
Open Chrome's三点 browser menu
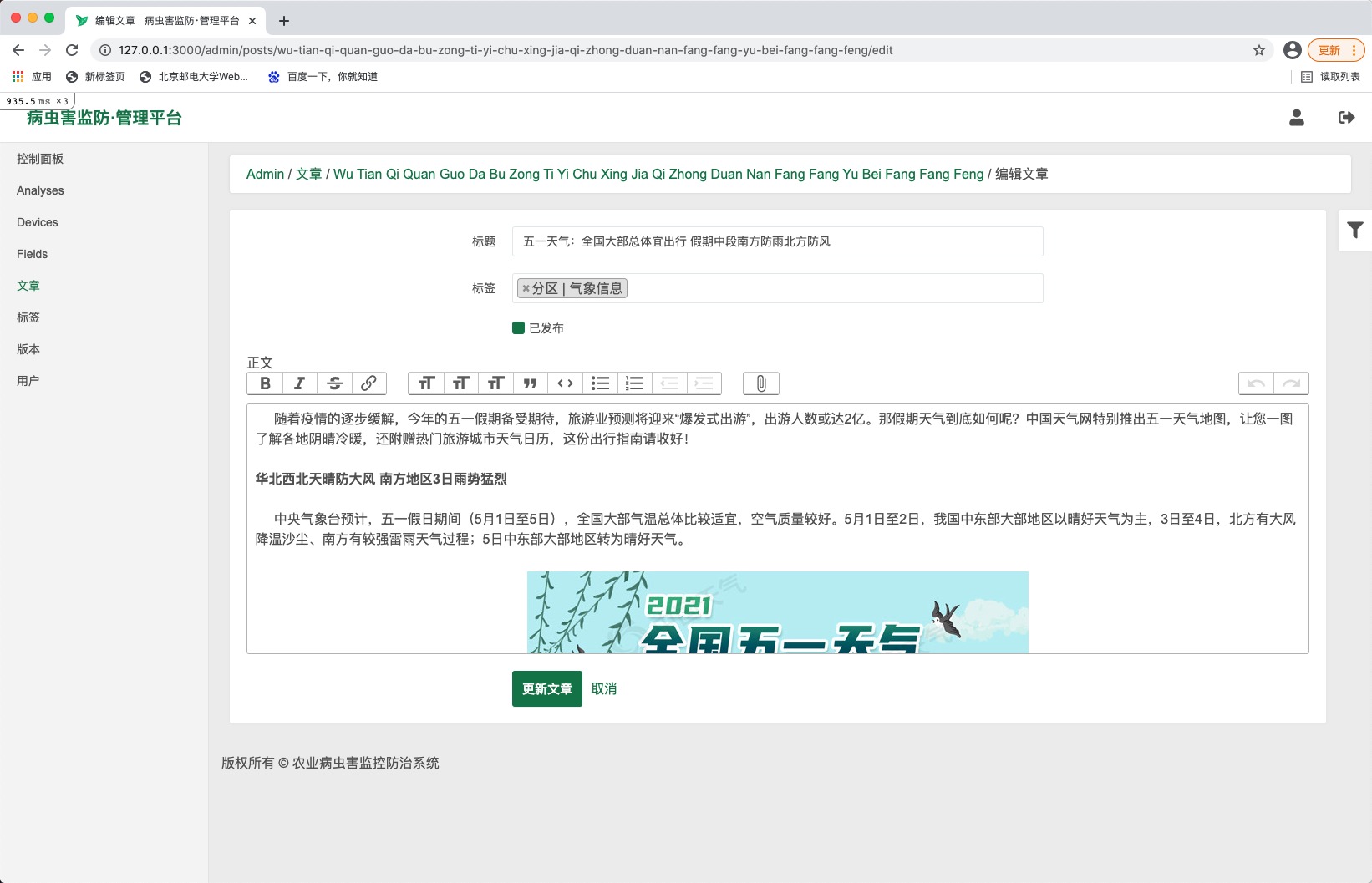(1356, 50)
